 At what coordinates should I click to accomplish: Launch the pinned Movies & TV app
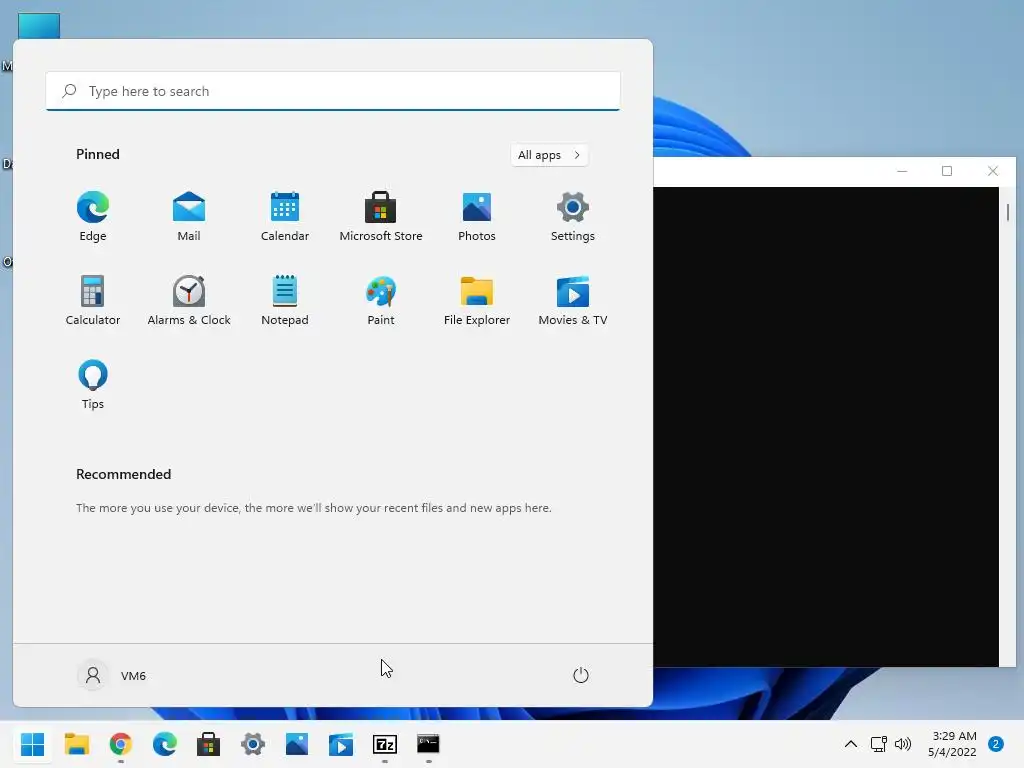point(573,300)
